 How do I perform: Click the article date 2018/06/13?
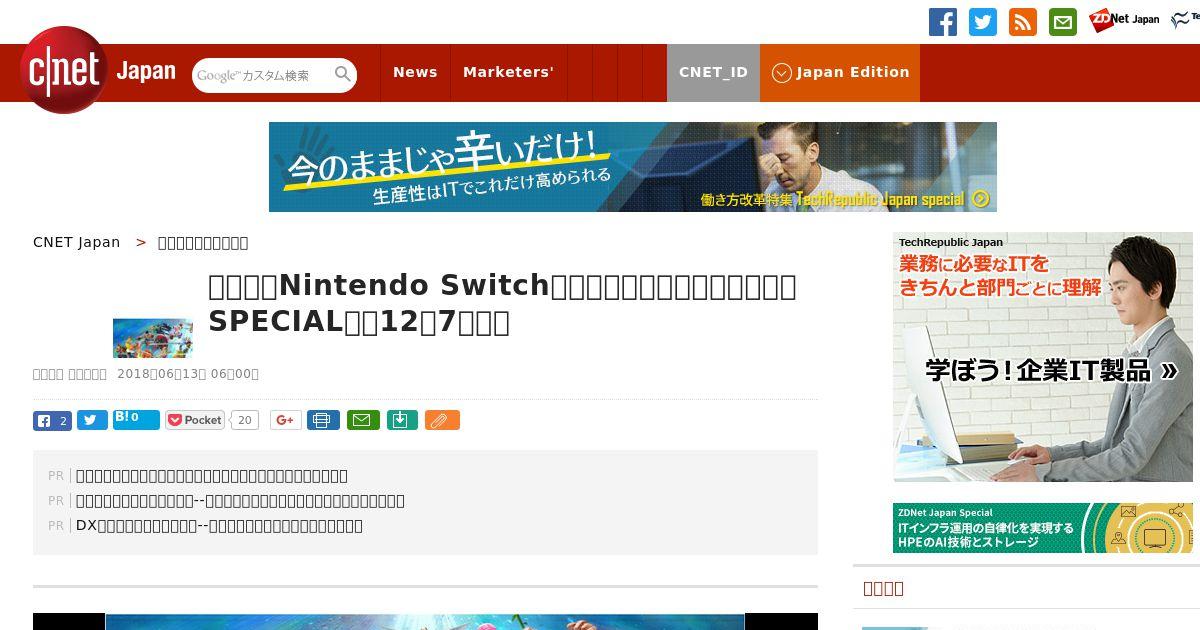(188, 374)
